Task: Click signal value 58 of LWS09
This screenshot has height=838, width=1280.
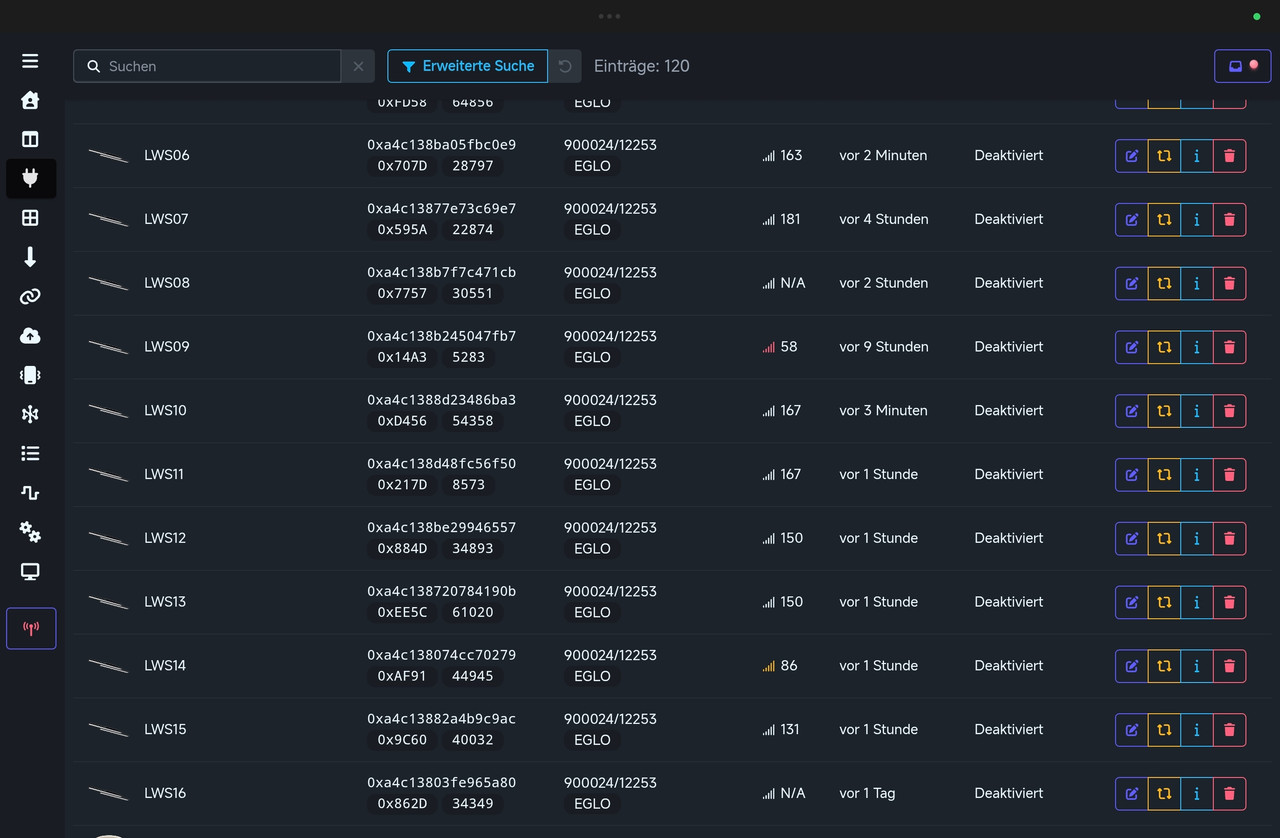Action: (x=789, y=347)
